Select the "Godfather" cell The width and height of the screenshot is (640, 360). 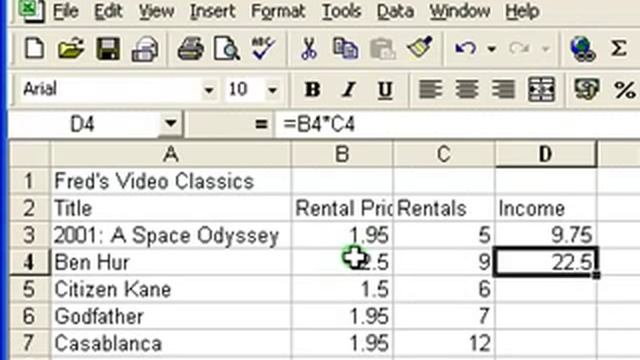click(x=171, y=316)
